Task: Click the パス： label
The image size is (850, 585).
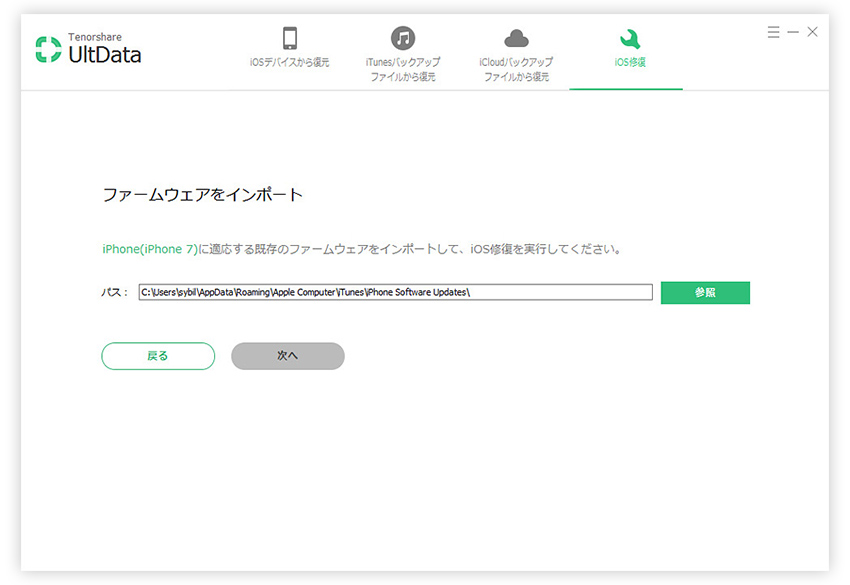Action: (115, 292)
